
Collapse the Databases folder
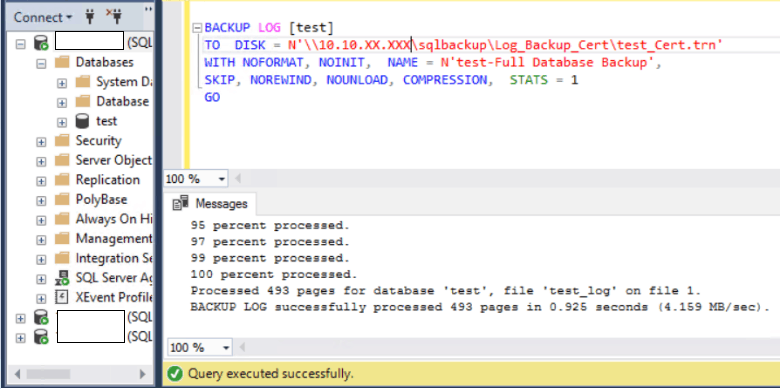41,63
